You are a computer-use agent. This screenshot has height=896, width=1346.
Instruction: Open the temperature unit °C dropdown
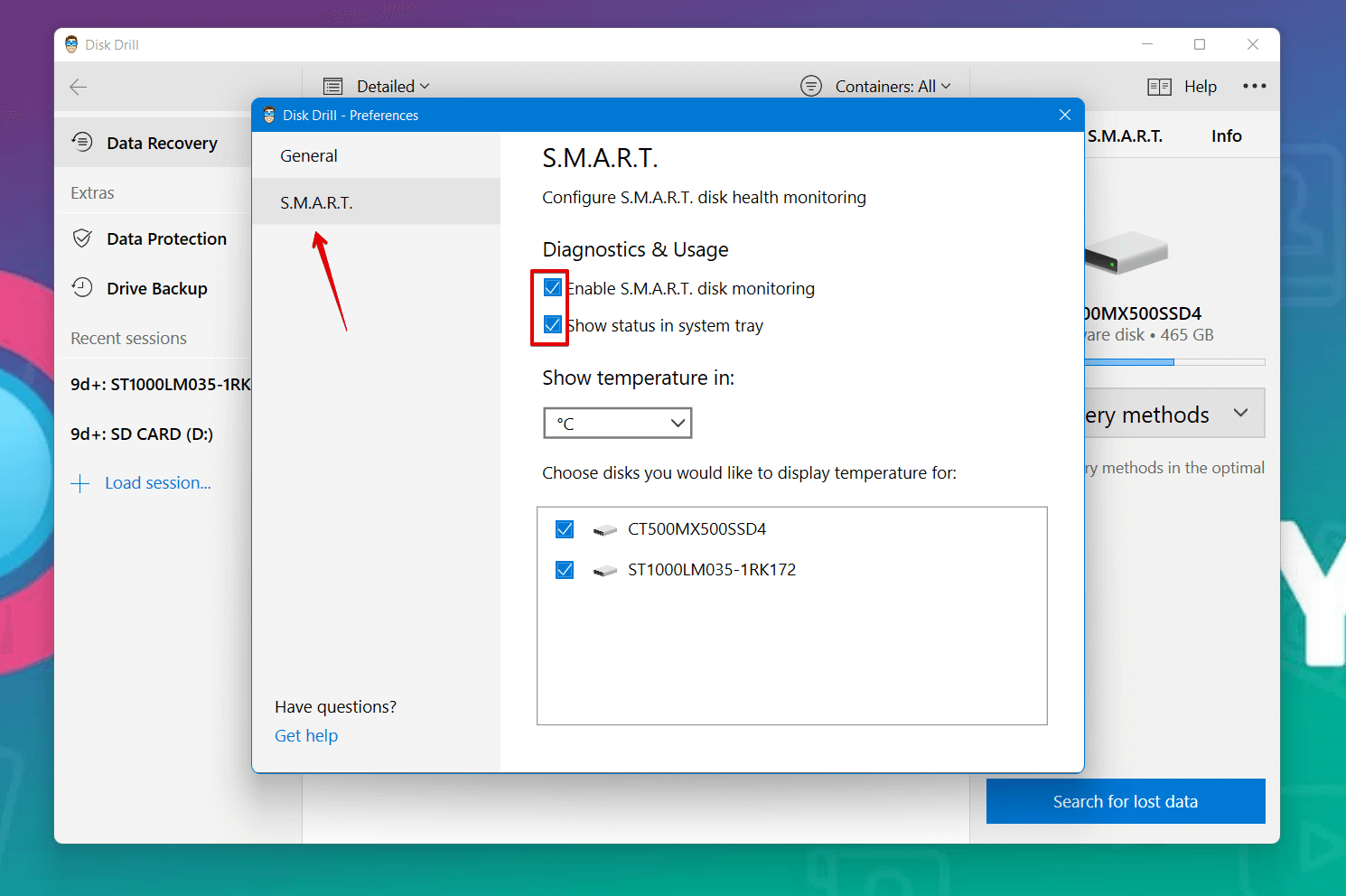618,423
